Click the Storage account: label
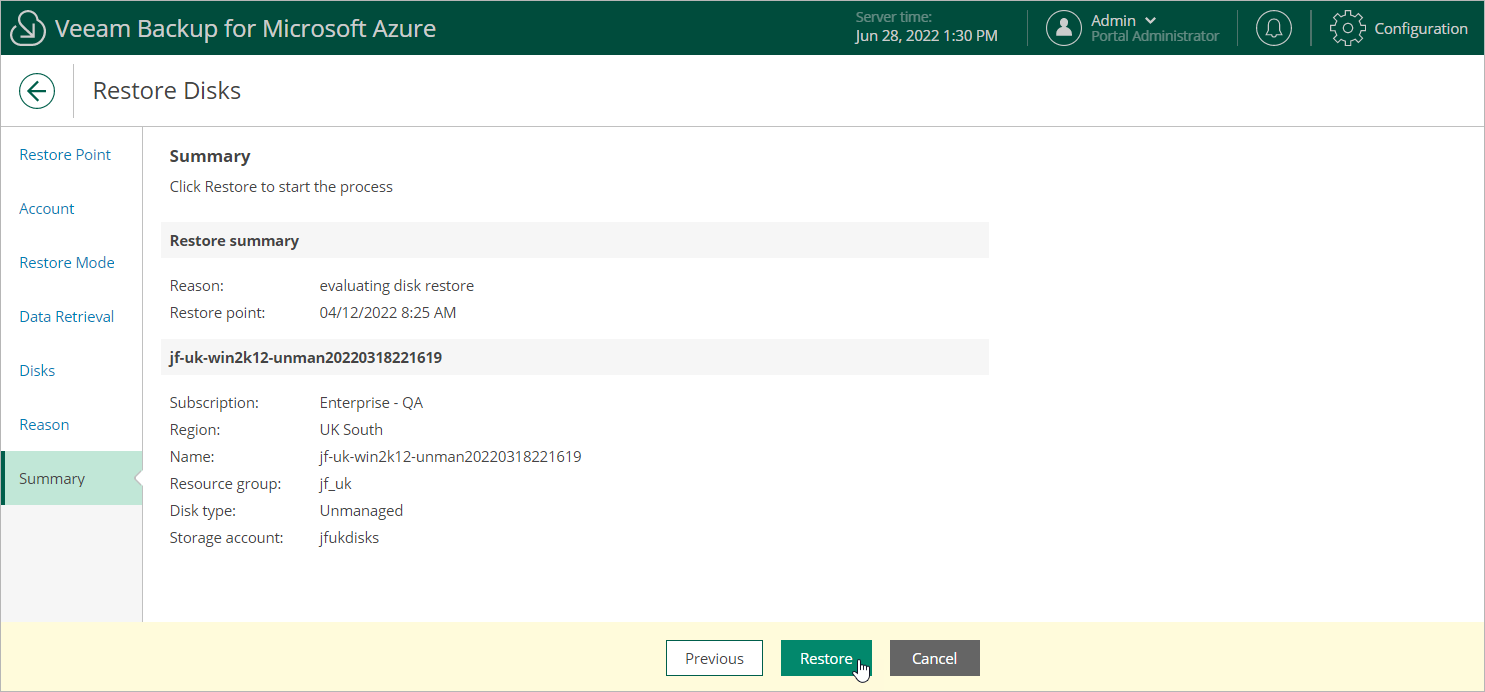The width and height of the screenshot is (1485, 692). pos(227,538)
